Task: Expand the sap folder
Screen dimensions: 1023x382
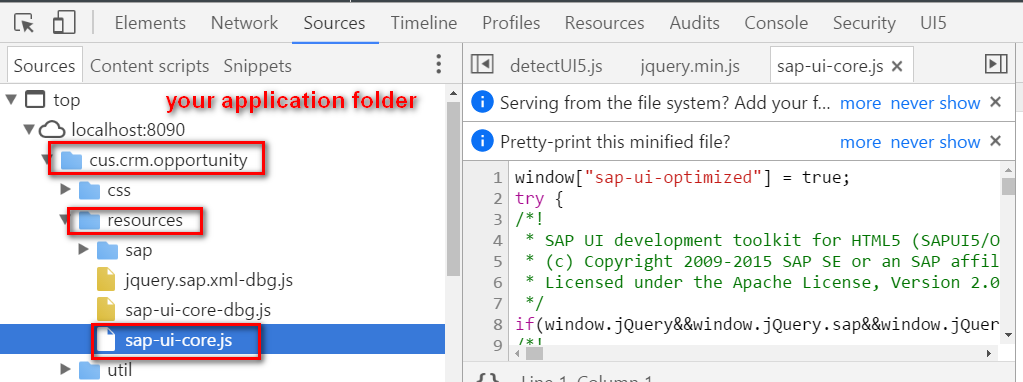Action: [x=84, y=250]
